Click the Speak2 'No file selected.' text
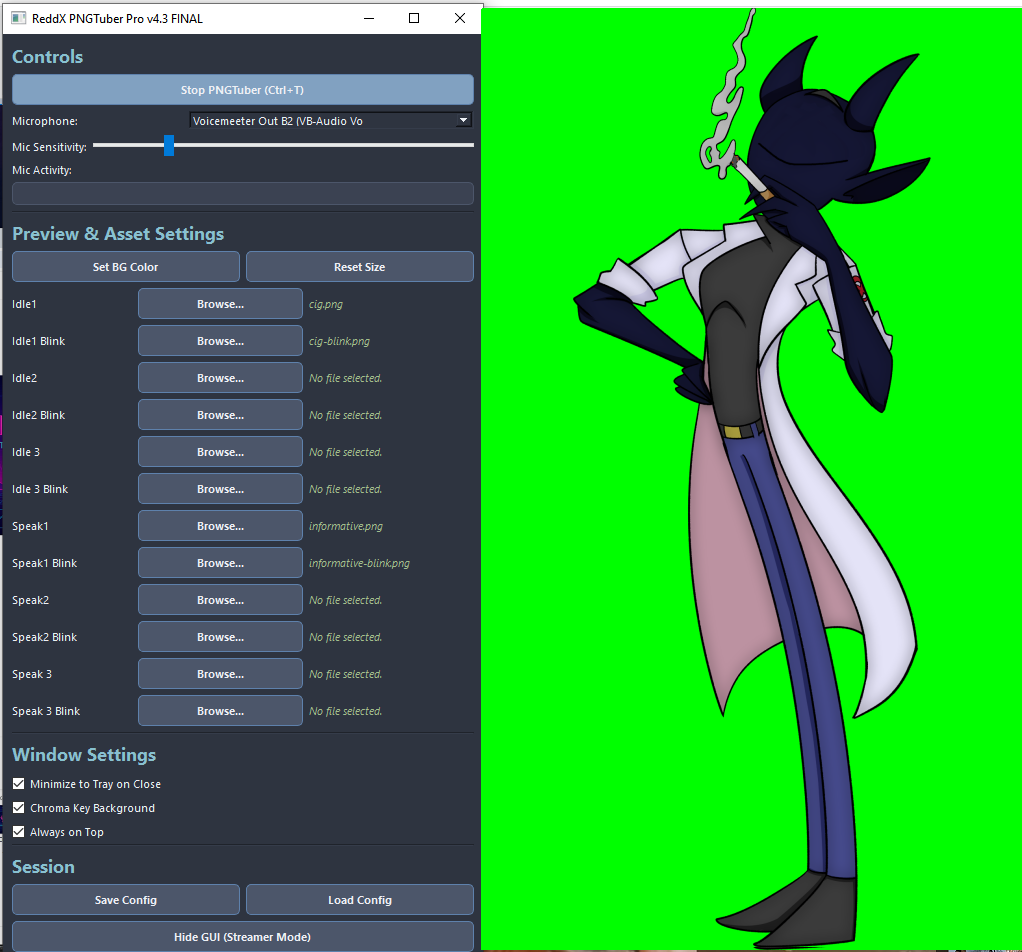The image size is (1022, 952). [345, 601]
